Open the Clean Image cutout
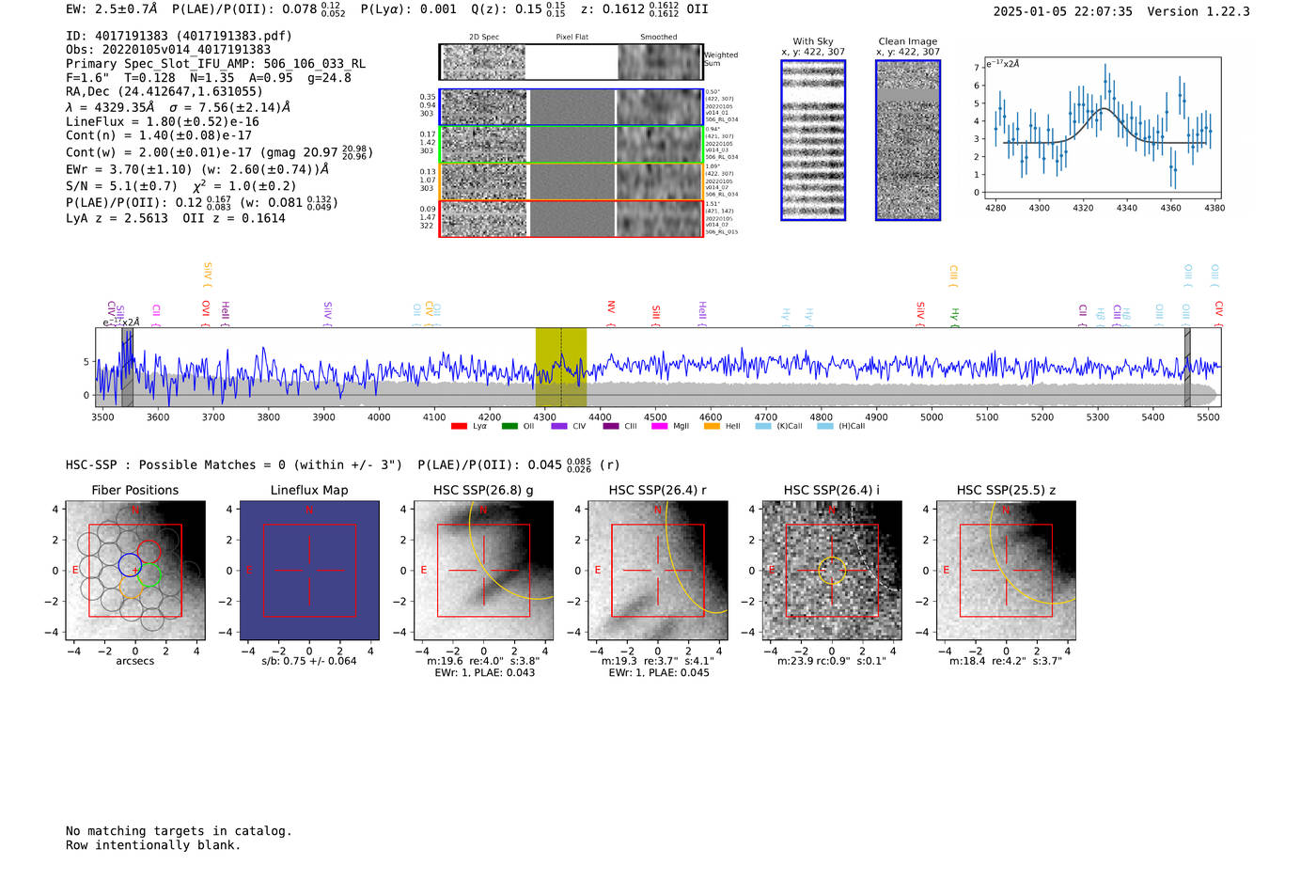The image size is (1316, 896). click(908, 140)
